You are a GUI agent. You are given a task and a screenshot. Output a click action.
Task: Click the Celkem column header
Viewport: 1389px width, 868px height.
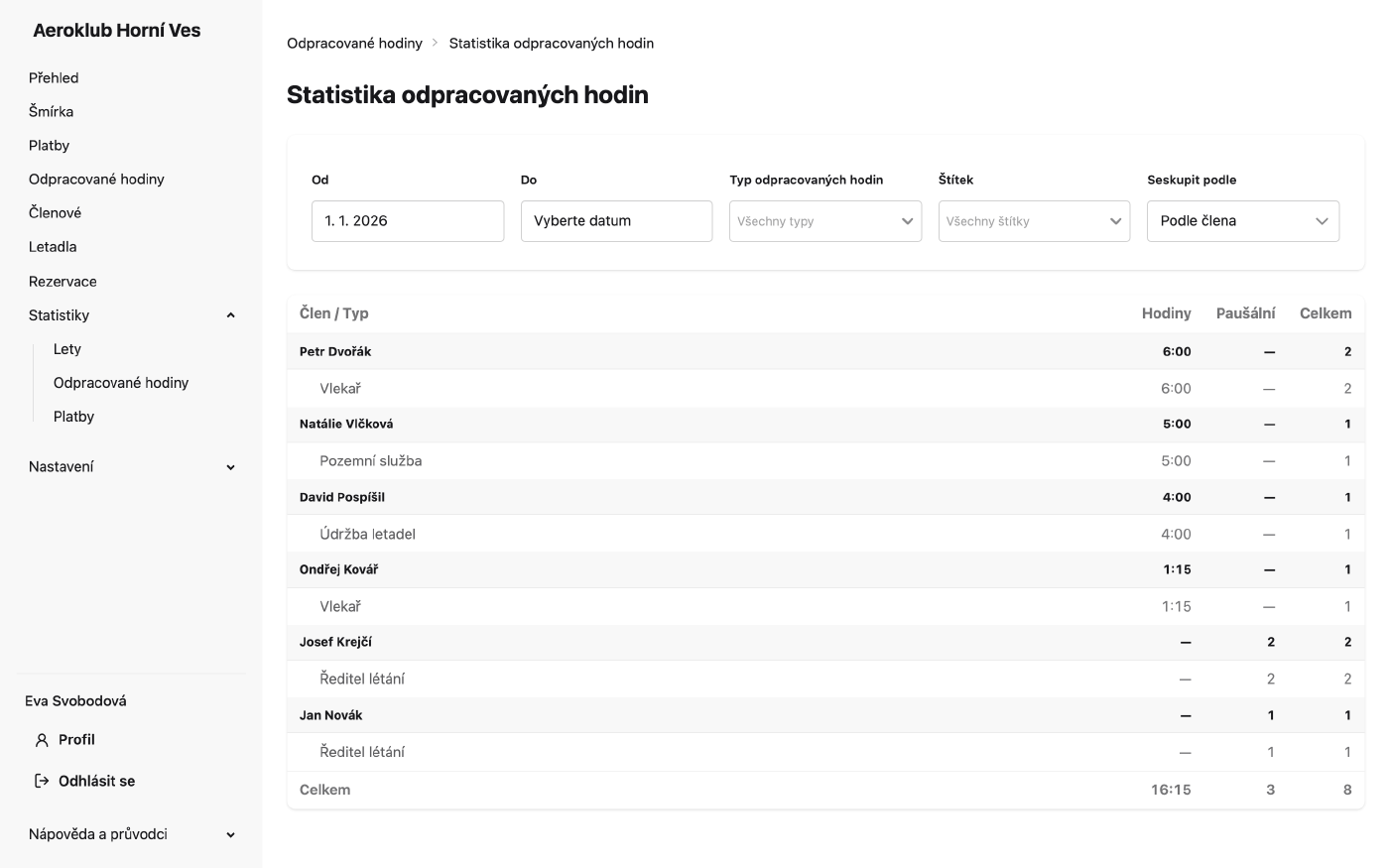pos(1326,313)
